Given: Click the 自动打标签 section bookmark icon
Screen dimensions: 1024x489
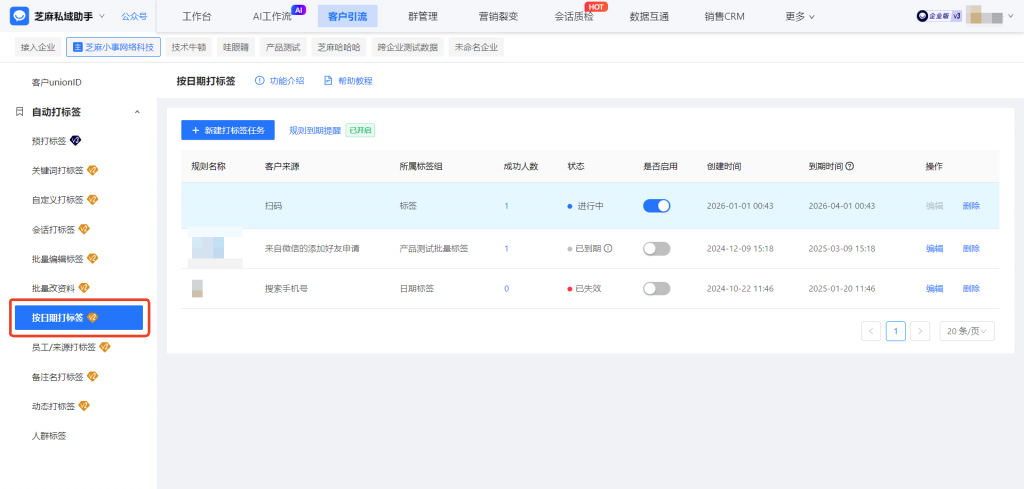Looking at the screenshot, I should [x=20, y=112].
